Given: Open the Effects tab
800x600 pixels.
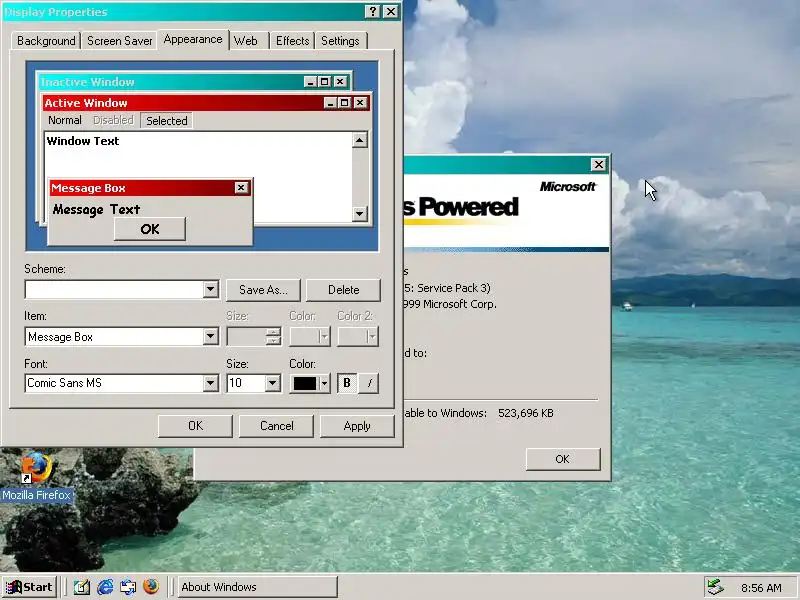Looking at the screenshot, I should (x=292, y=41).
